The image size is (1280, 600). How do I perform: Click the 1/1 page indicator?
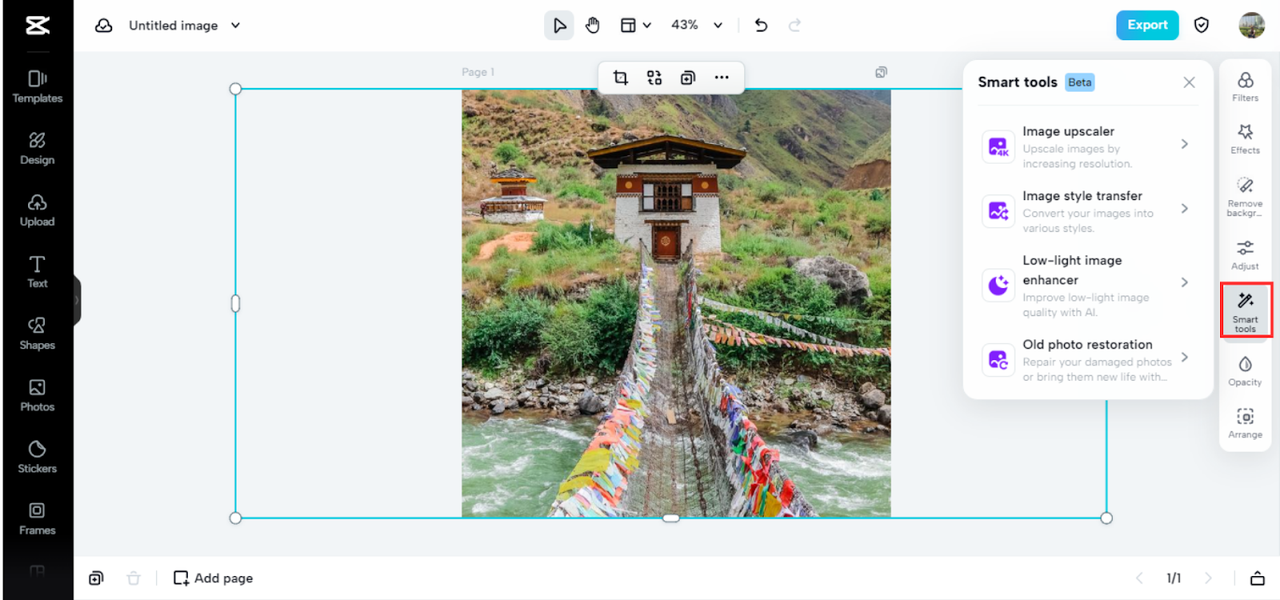(1173, 578)
